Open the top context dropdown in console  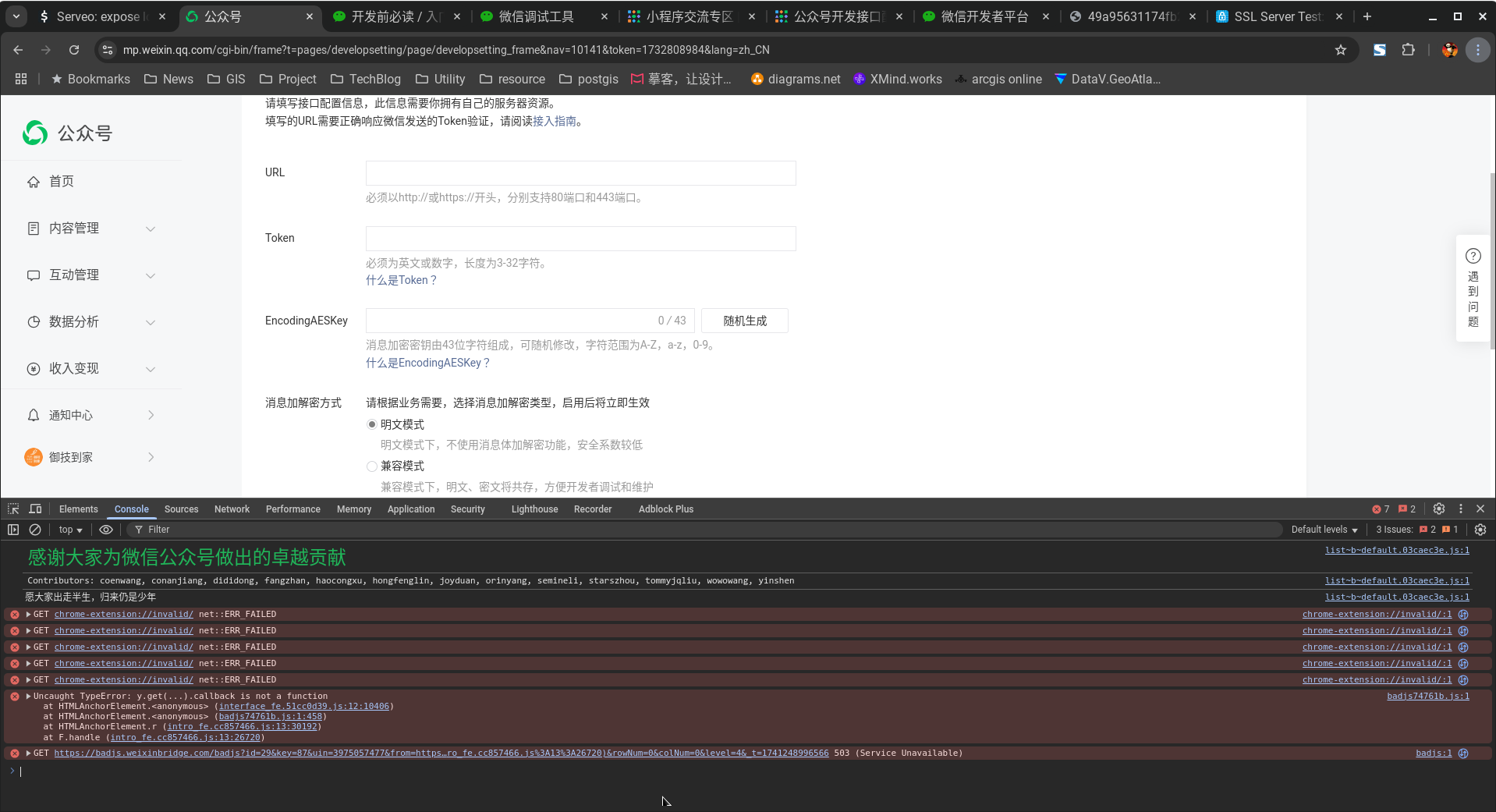point(70,530)
